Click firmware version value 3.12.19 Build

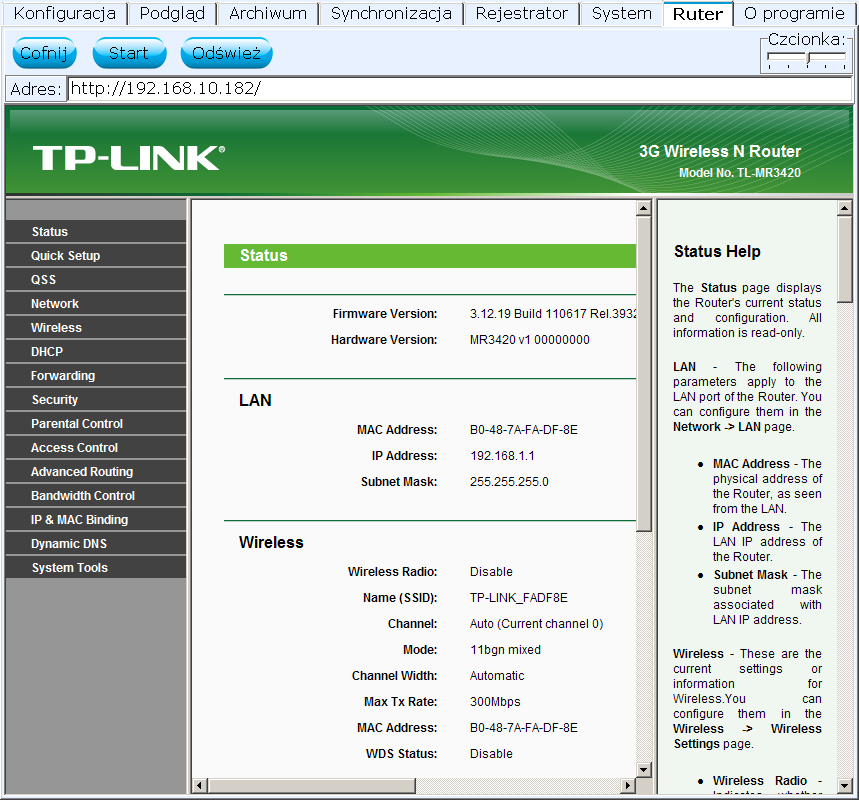pyautogui.click(x=553, y=314)
